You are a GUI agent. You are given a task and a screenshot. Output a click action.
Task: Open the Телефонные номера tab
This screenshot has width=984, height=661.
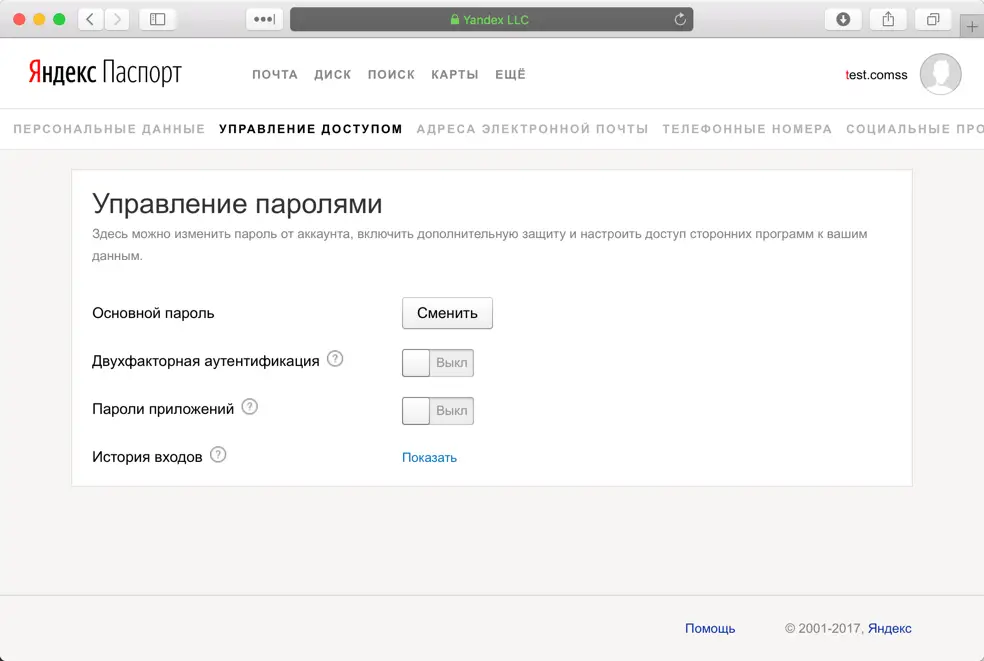point(746,129)
